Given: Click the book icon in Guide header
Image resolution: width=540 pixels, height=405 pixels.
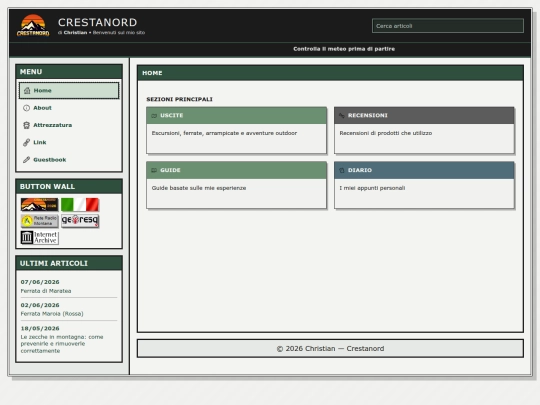Looking at the screenshot, I should click(154, 170).
